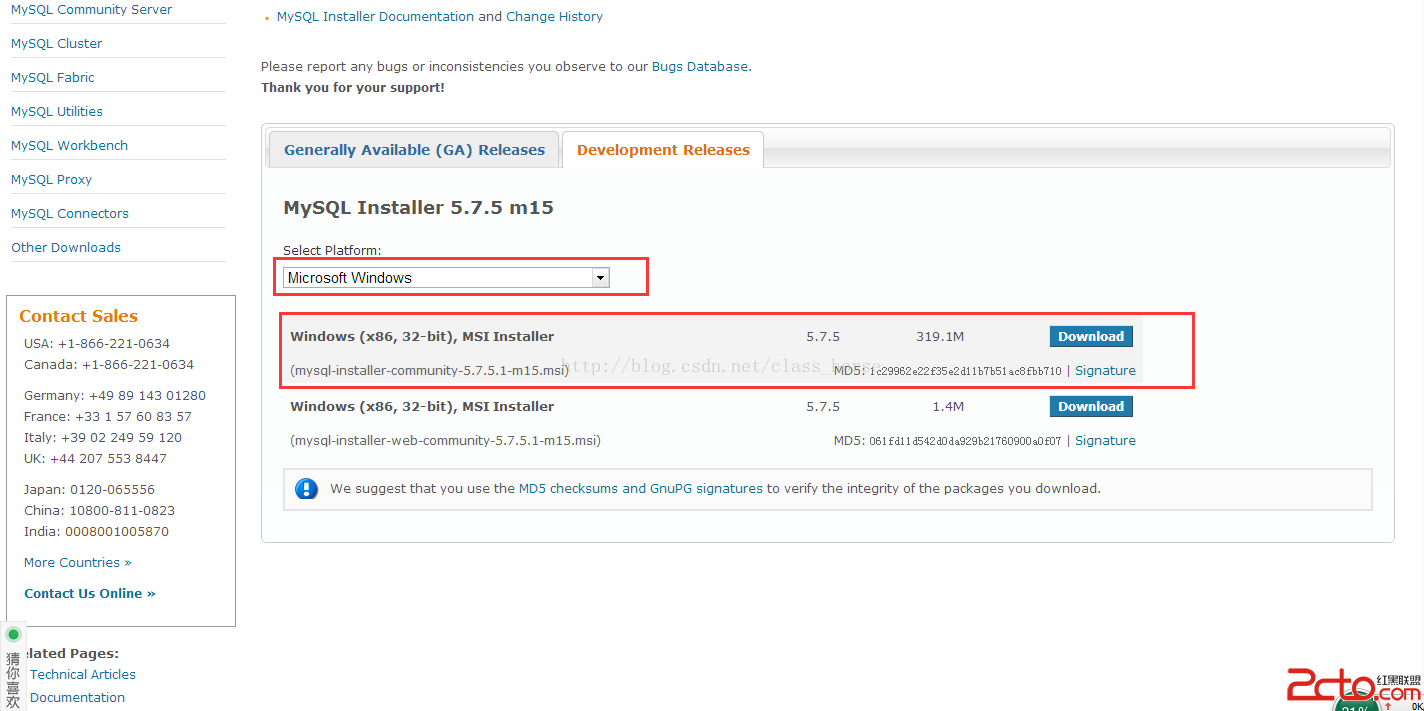Click the More Countries » link
Screen dimensions: 1424x711
pos(78,563)
